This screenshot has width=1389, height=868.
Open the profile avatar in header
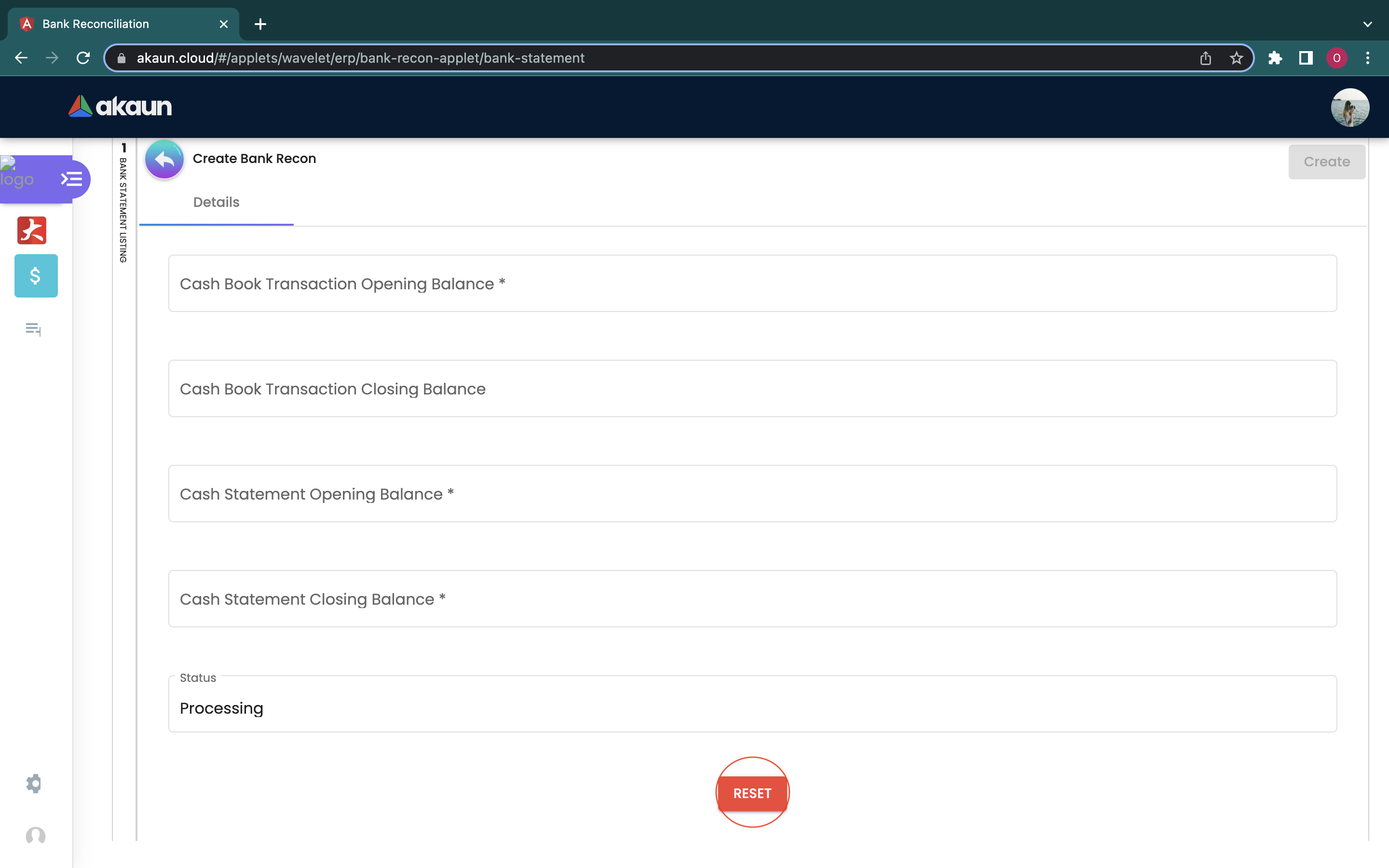click(x=1349, y=108)
